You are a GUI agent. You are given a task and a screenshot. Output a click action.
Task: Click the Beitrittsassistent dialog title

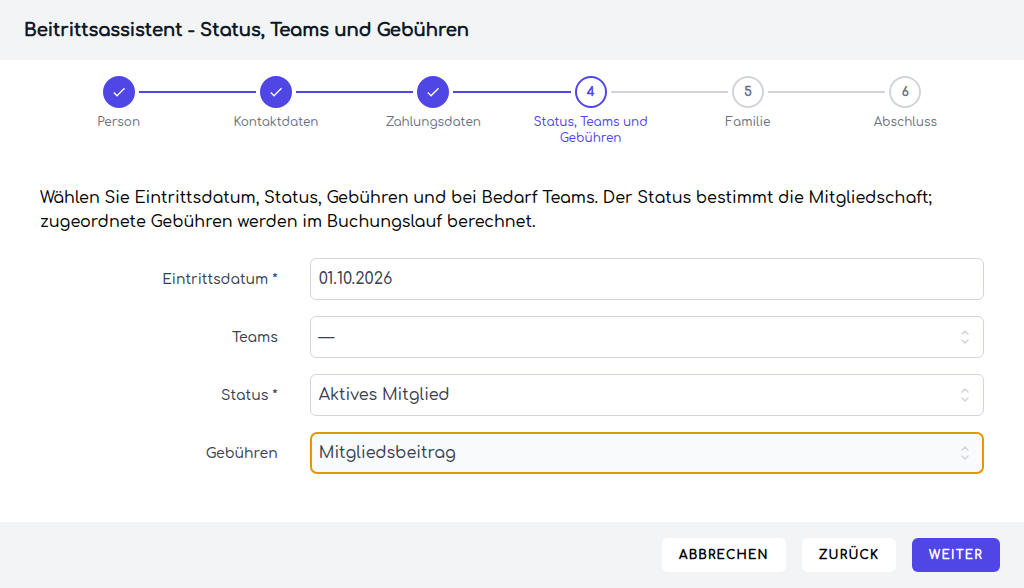(246, 29)
